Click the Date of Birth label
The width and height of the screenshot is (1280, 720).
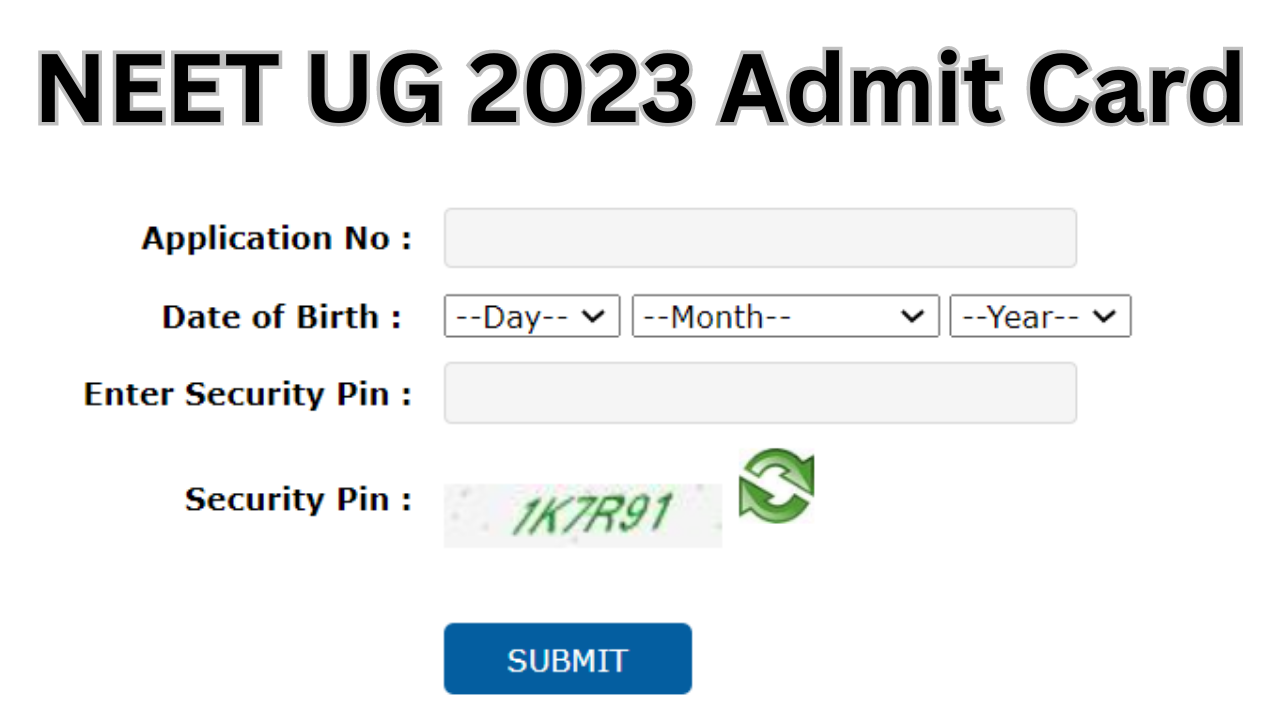(x=282, y=317)
